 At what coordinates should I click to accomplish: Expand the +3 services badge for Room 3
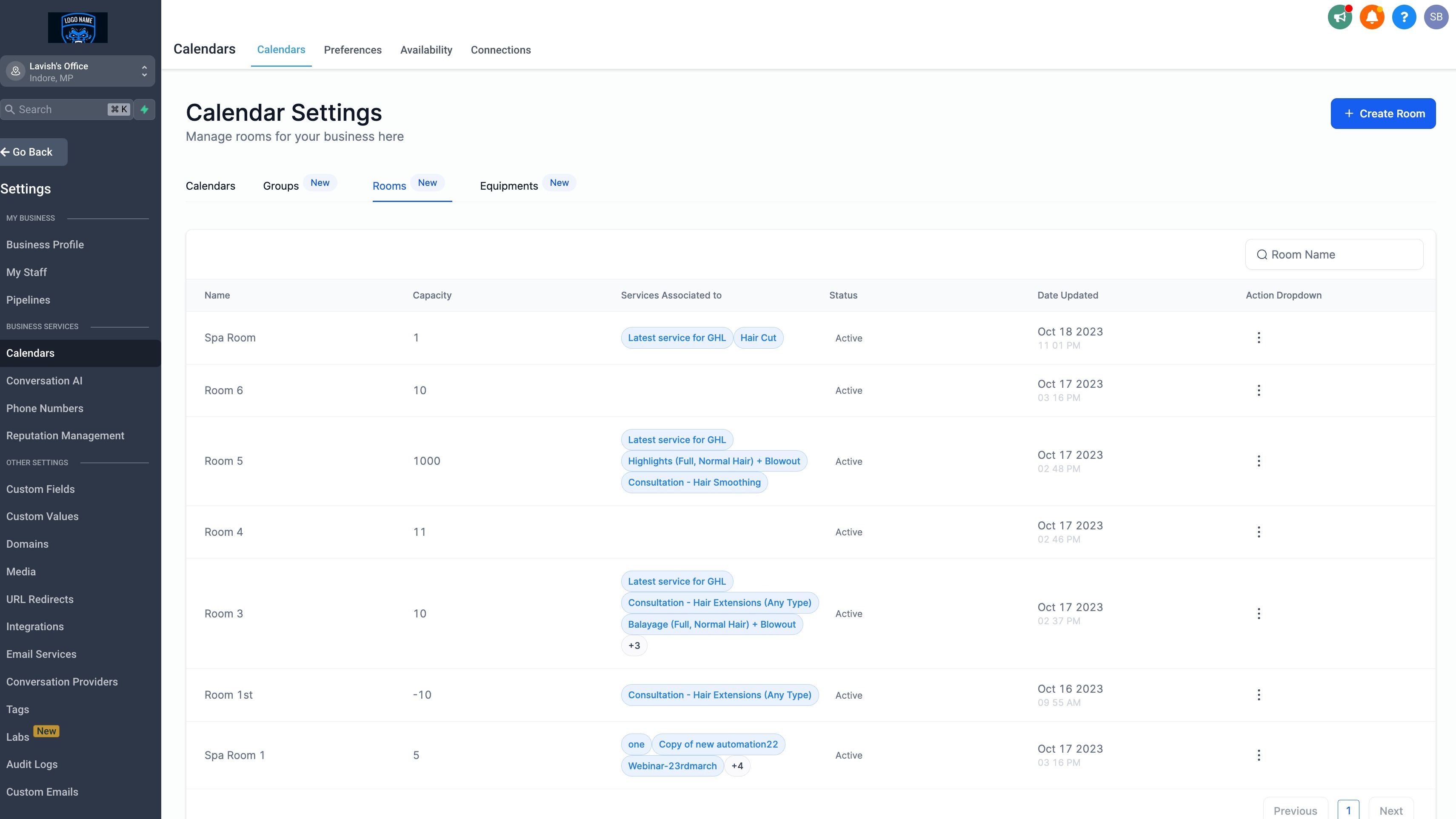point(634,646)
